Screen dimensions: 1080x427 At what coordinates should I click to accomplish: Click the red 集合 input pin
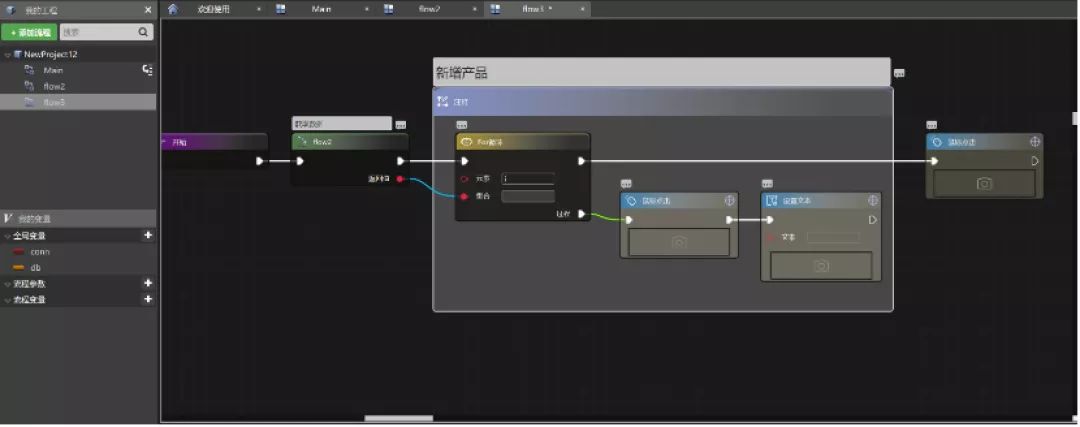(464, 196)
